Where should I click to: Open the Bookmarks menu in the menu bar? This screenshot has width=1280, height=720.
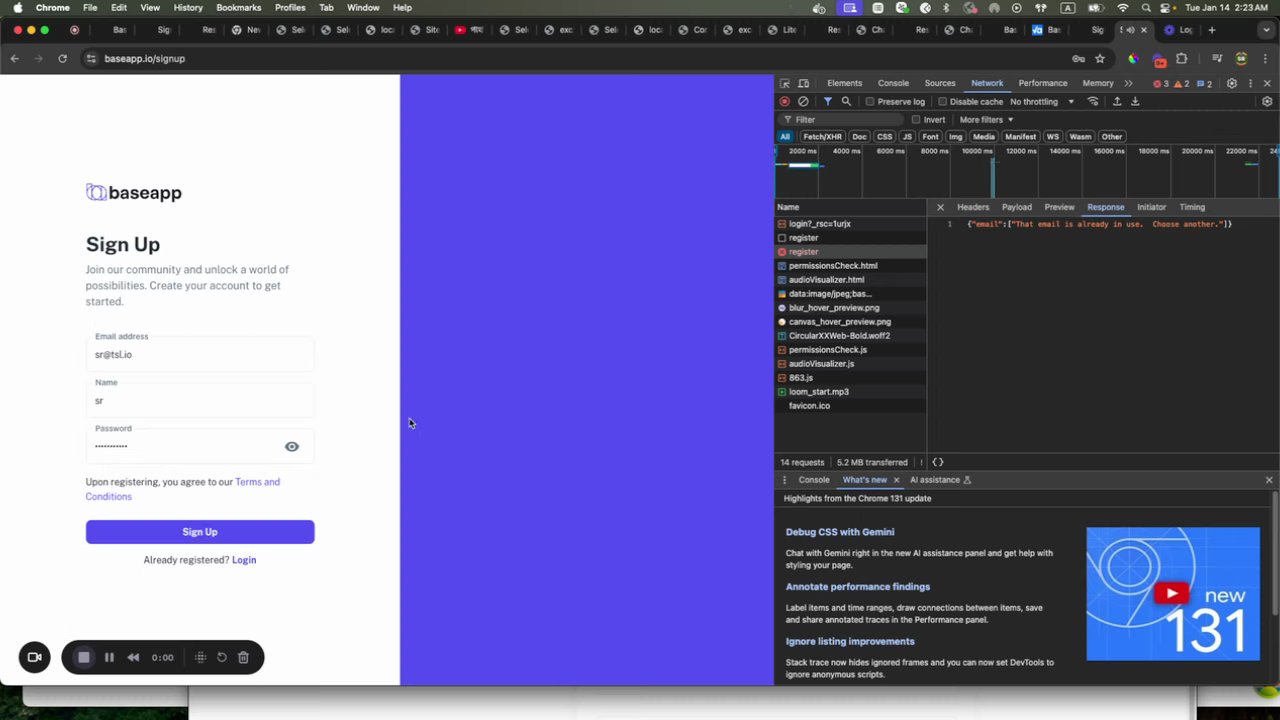[238, 7]
